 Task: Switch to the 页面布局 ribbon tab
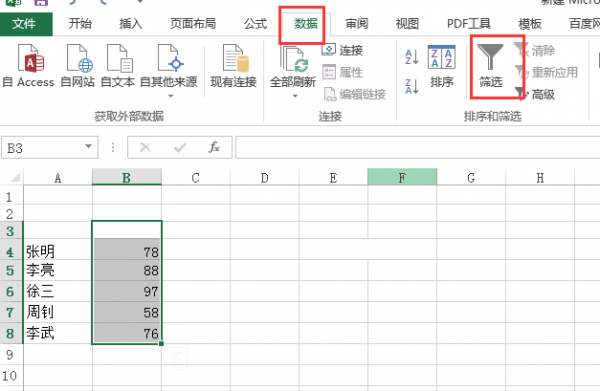192,24
